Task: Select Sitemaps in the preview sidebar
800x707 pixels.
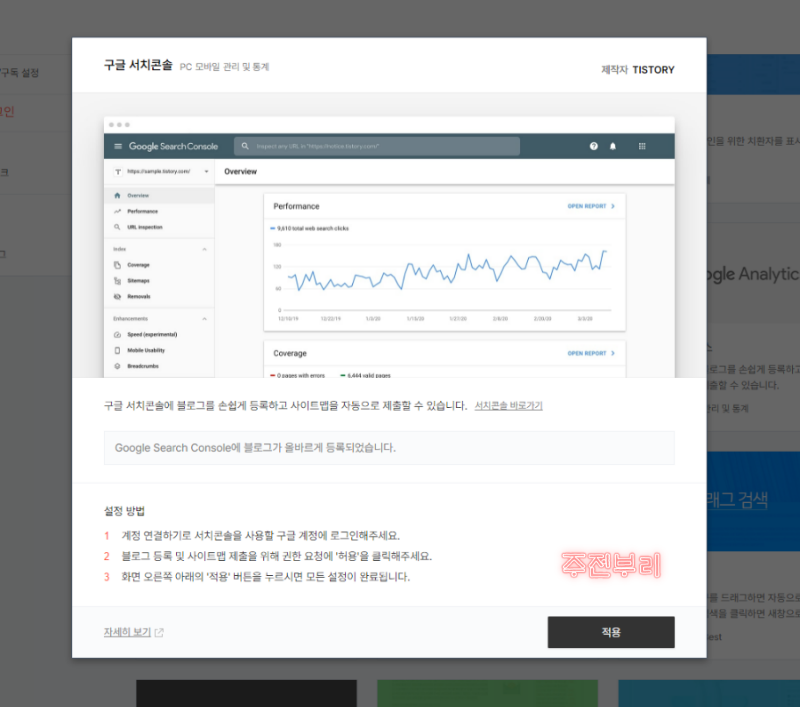Action: (x=159, y=281)
